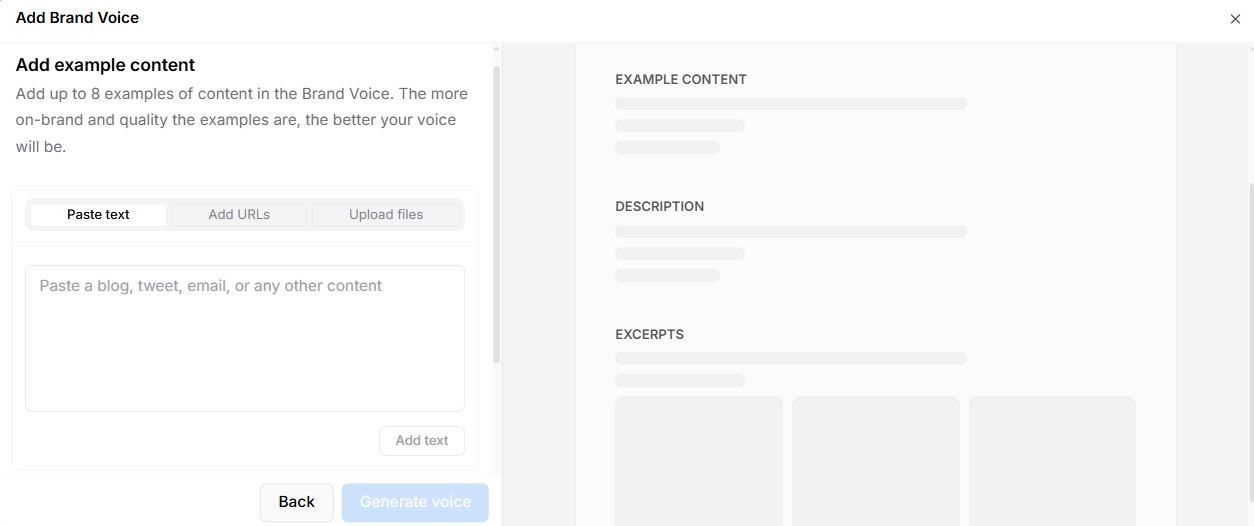Select the first excerpt placeholder card
Image resolution: width=1254 pixels, height=526 pixels.
(698, 460)
